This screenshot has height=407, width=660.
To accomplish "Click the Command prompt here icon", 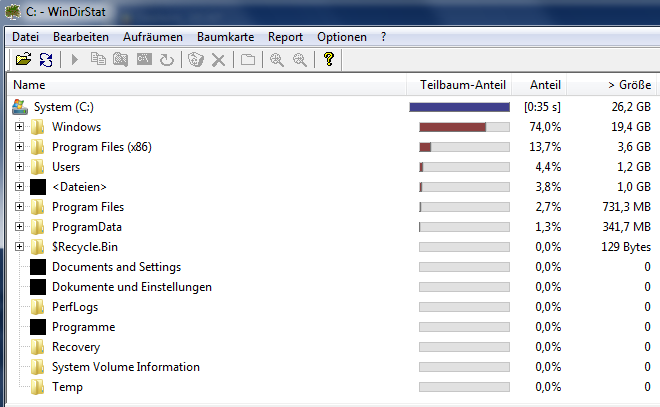I will coord(144,59).
